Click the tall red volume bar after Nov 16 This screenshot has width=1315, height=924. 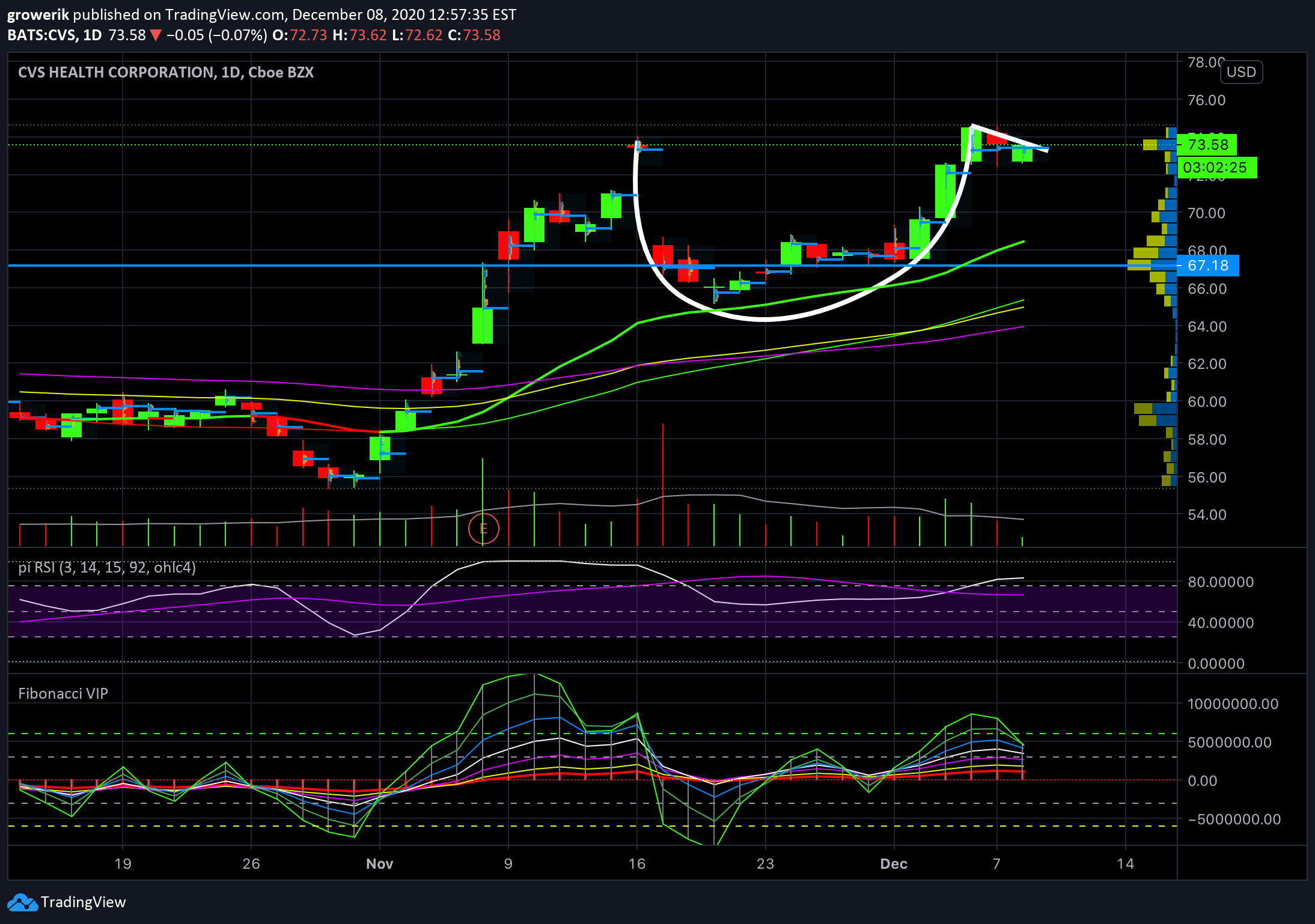click(663, 485)
